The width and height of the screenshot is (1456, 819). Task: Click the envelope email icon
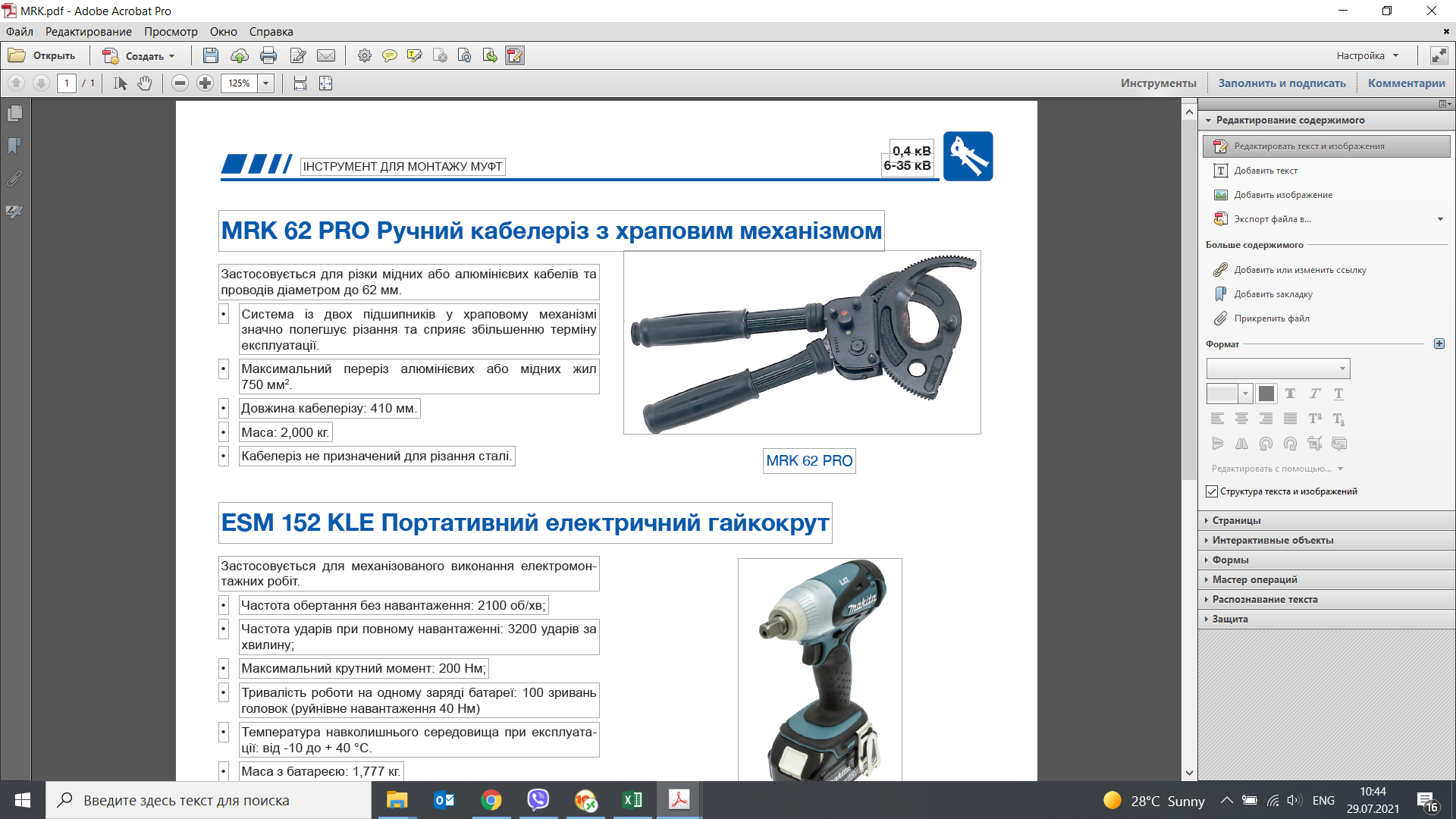pyautogui.click(x=326, y=55)
